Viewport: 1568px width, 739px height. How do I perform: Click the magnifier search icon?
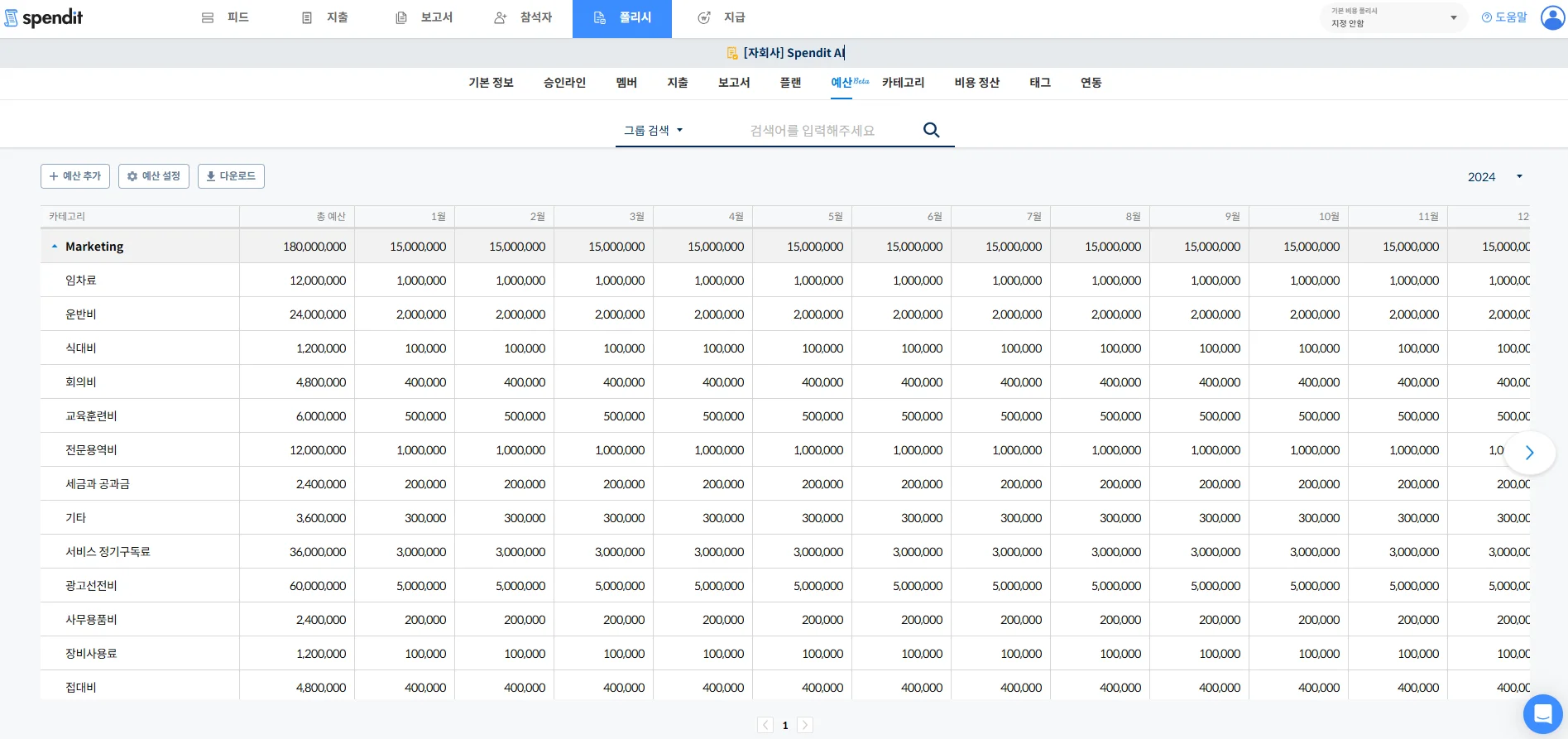click(x=931, y=130)
